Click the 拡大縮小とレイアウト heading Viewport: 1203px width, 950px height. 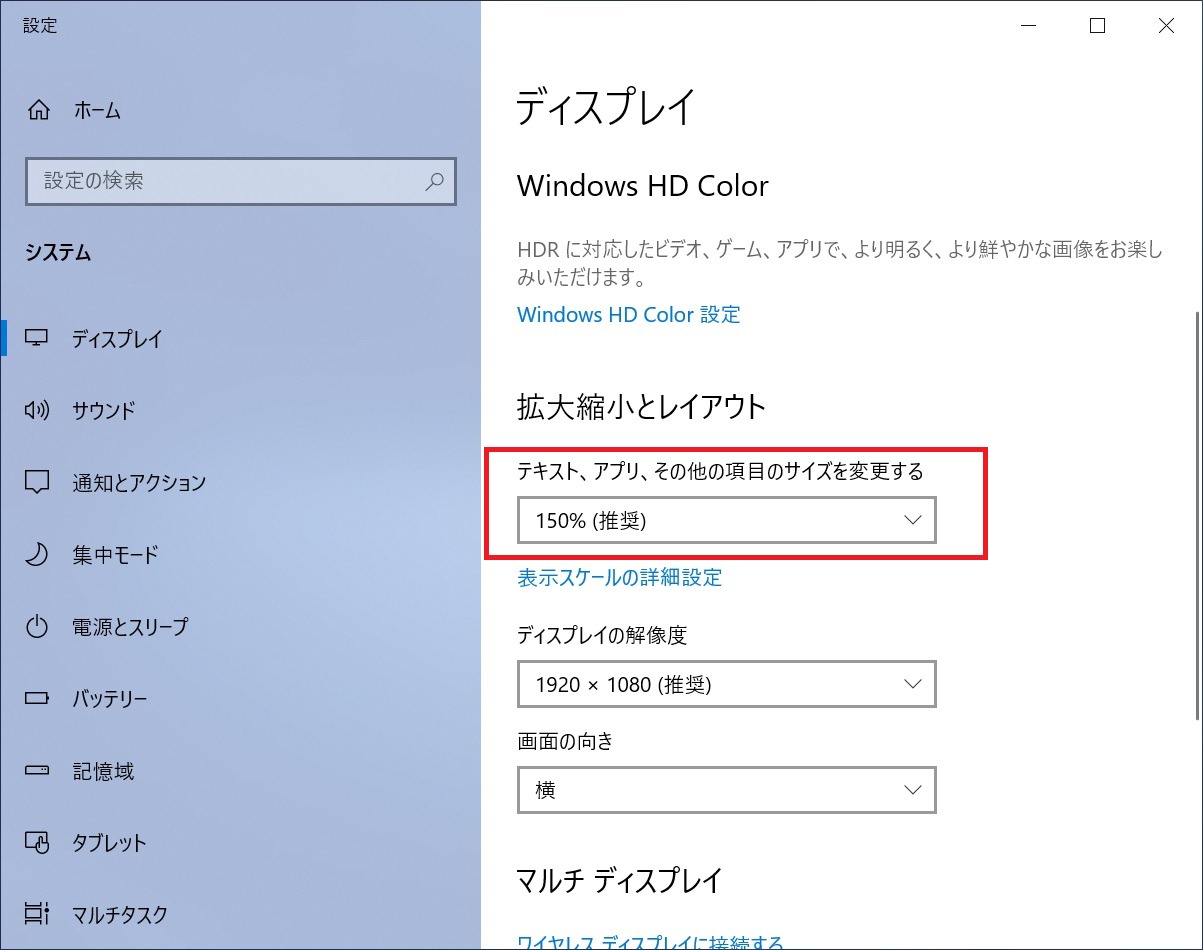click(641, 407)
